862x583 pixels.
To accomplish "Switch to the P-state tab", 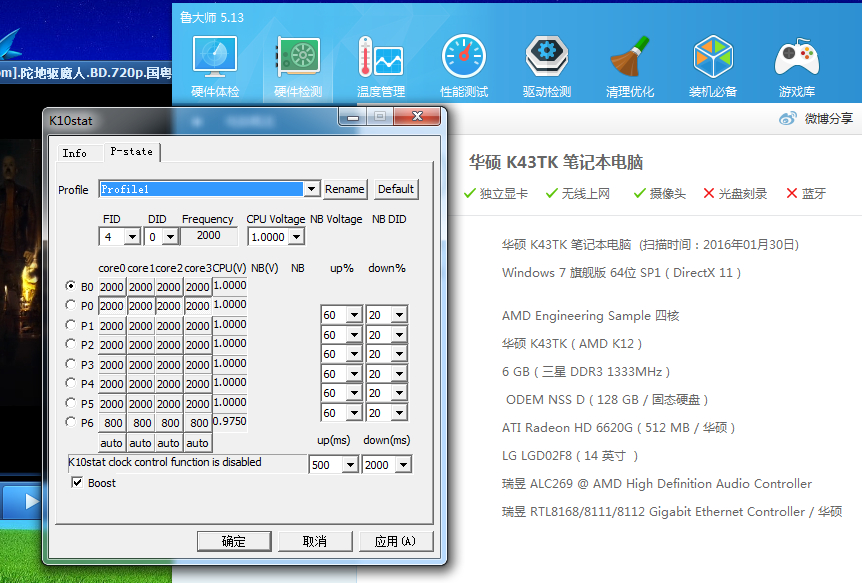I will [131, 152].
